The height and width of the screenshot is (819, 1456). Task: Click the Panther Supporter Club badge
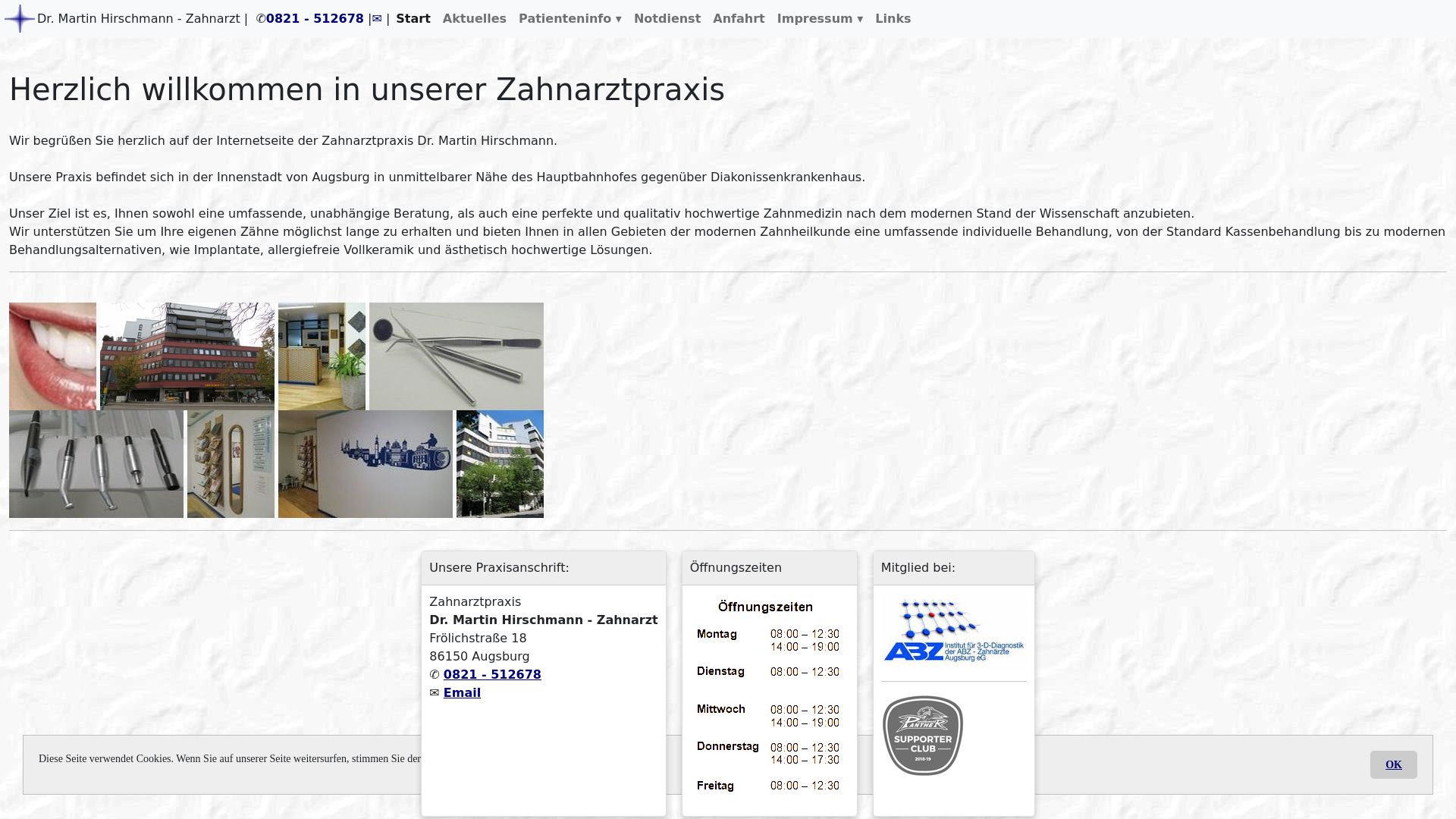(x=923, y=736)
